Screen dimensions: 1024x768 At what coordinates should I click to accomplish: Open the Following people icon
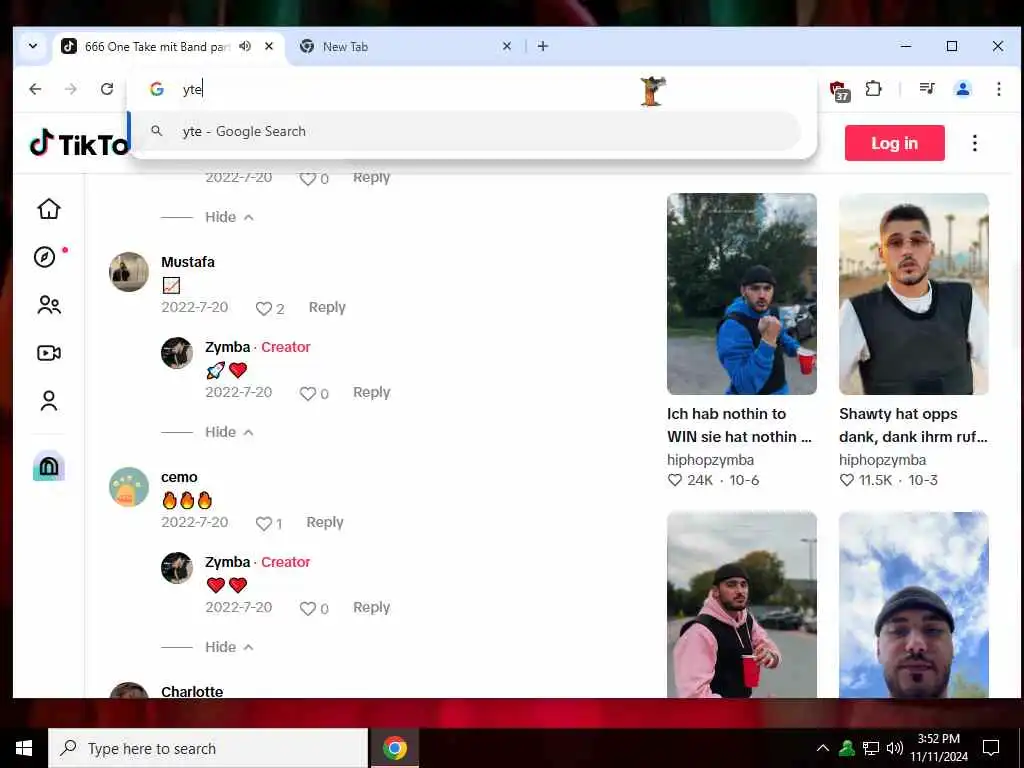(49, 305)
